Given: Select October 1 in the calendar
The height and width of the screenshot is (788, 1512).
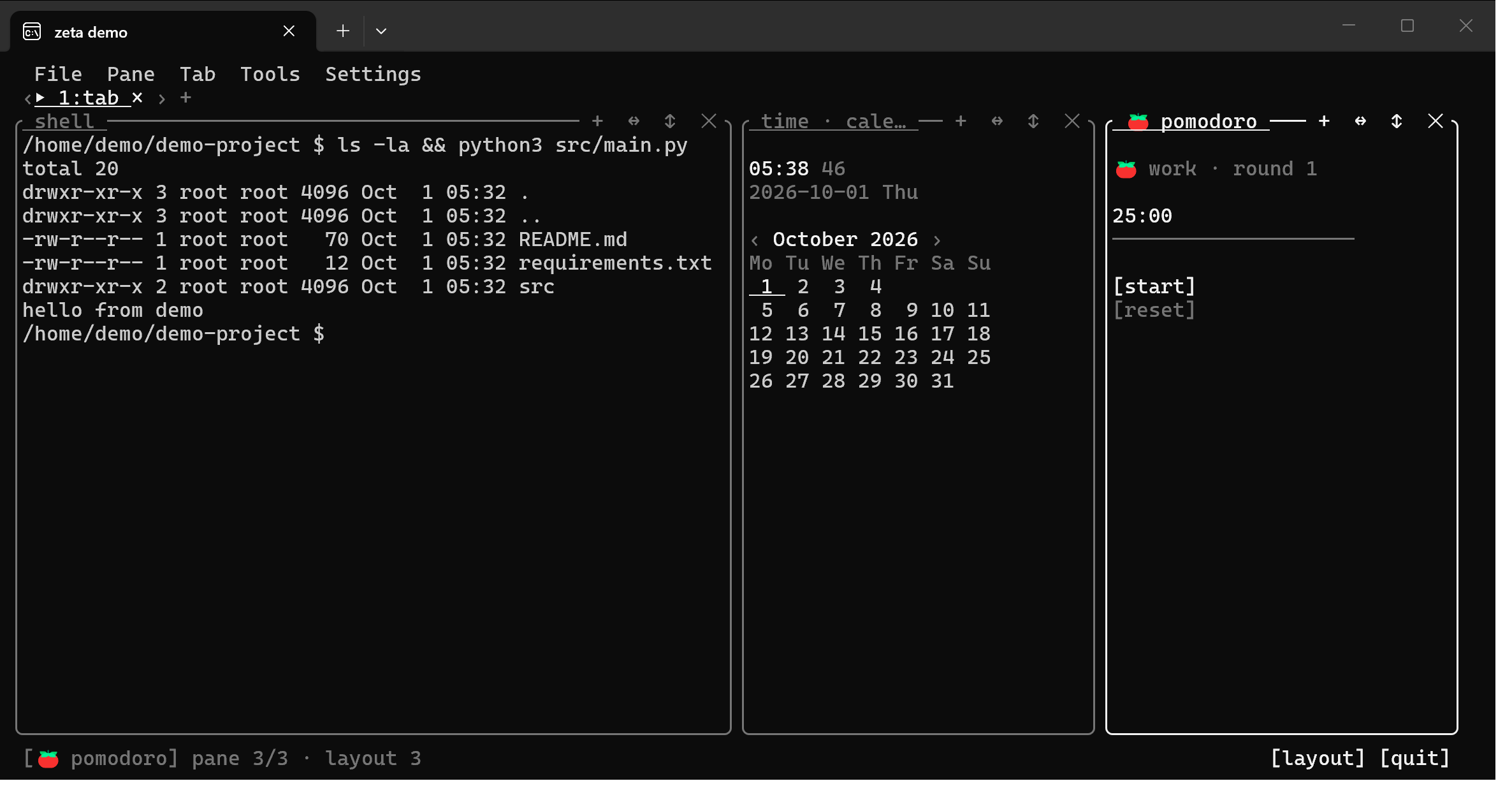Looking at the screenshot, I should click(767, 286).
